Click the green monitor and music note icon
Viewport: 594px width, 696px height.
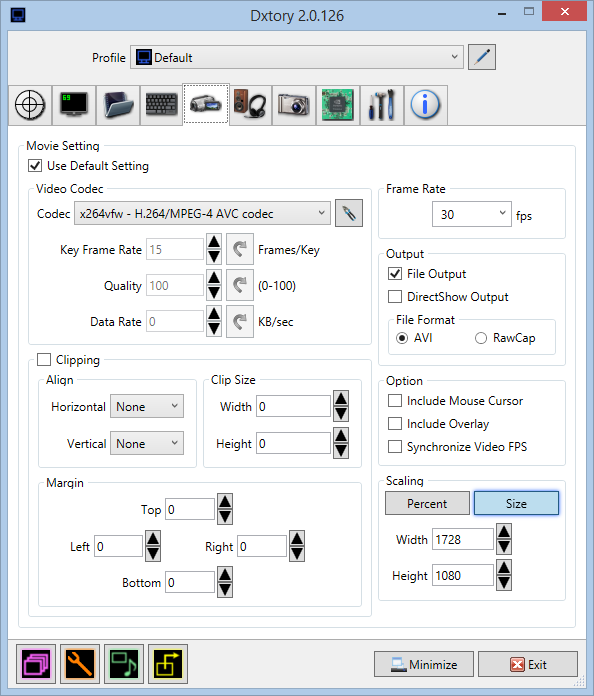point(124,664)
